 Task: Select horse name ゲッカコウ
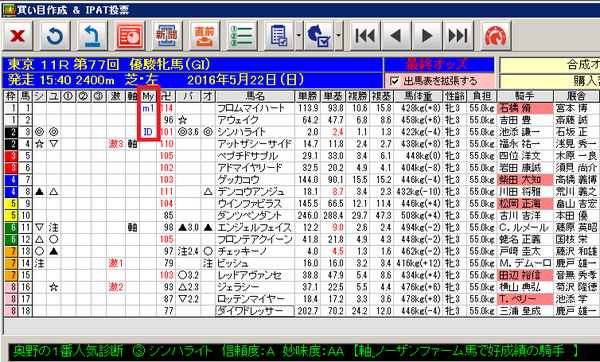pyautogui.click(x=238, y=179)
